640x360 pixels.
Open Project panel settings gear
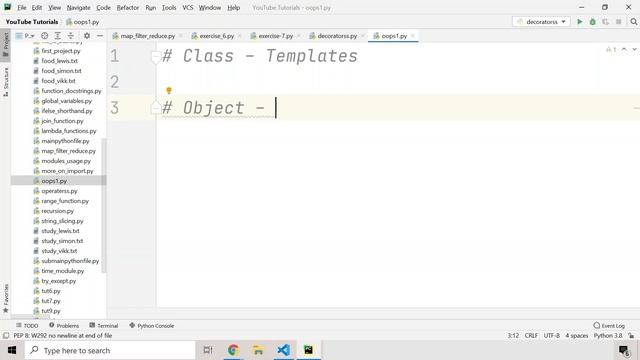(87, 36)
